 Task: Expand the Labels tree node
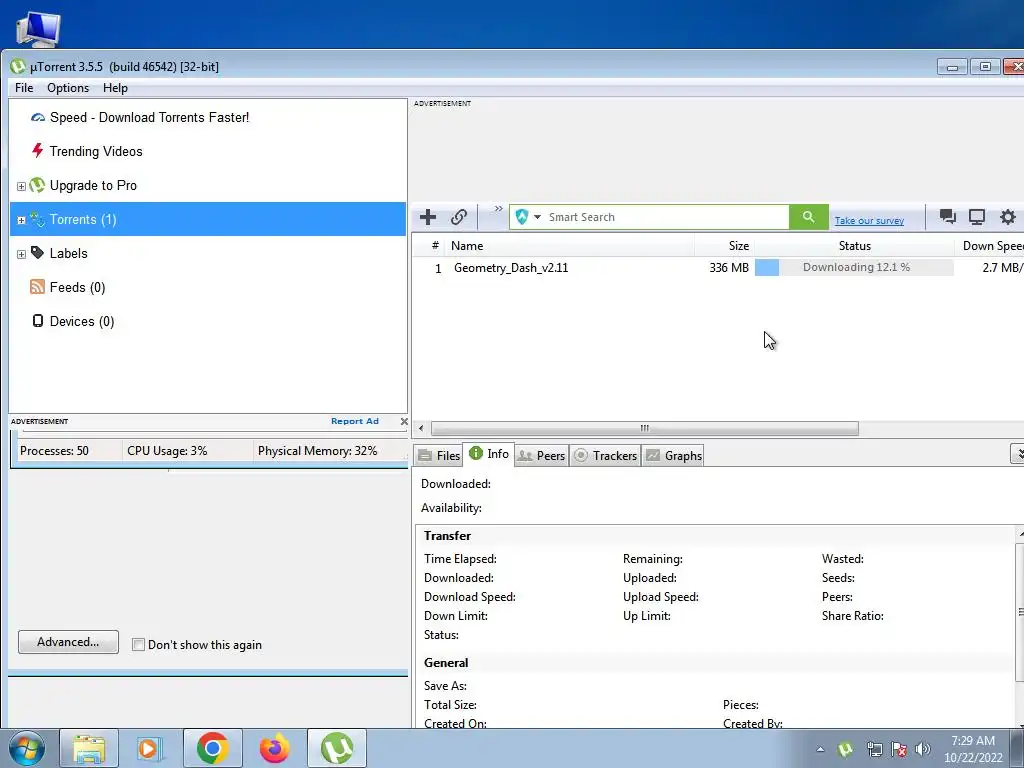pyautogui.click(x=21, y=254)
